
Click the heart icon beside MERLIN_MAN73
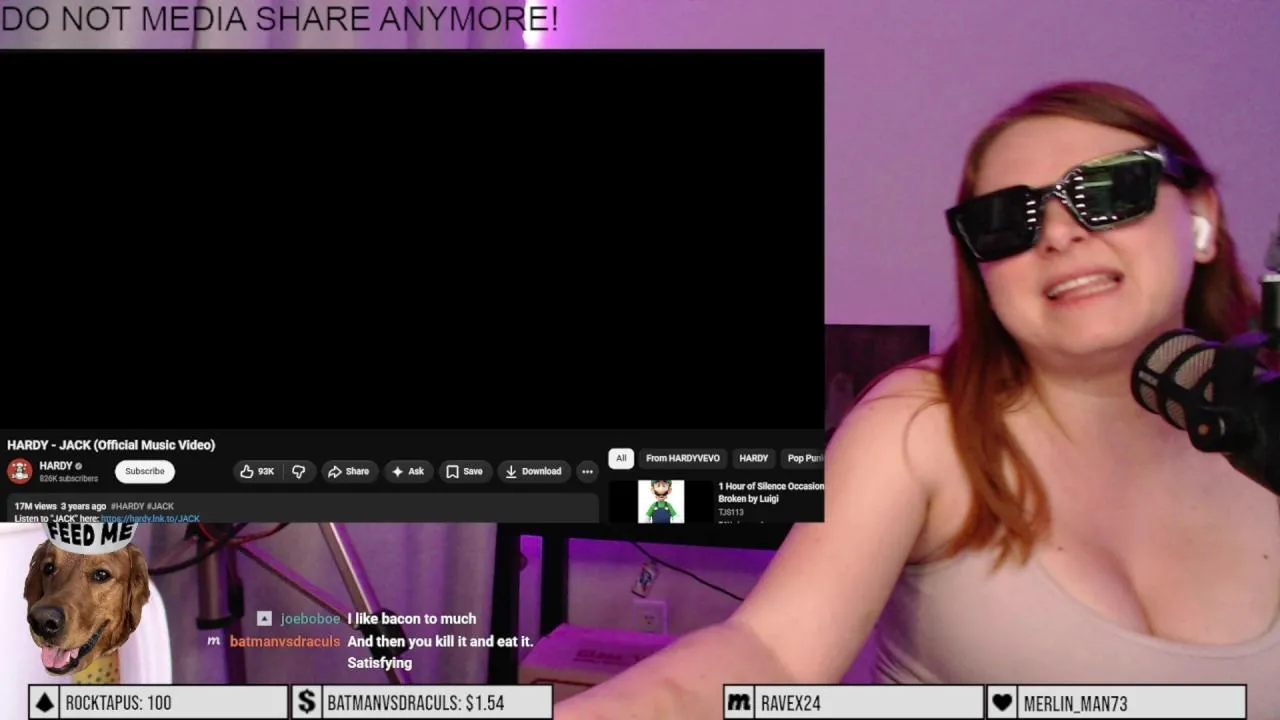tap(1002, 703)
